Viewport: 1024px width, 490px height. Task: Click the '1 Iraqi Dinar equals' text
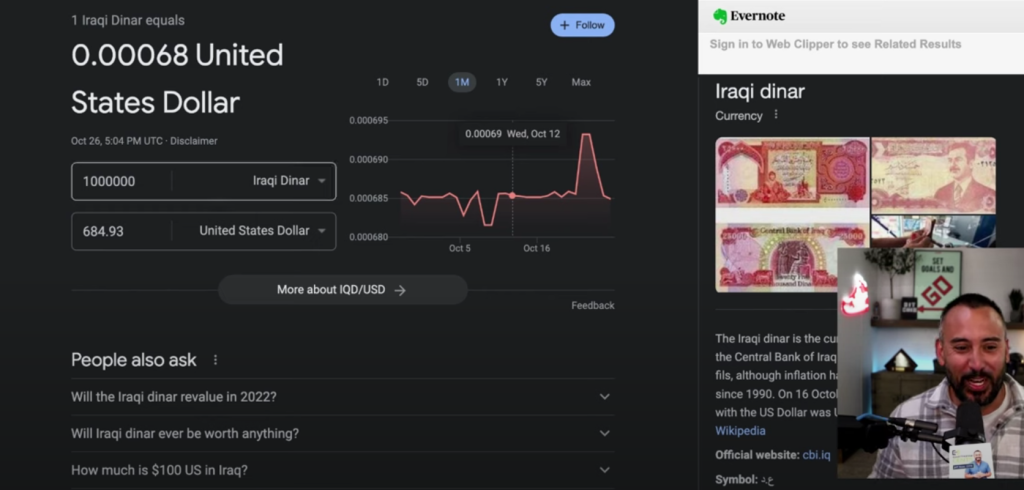[128, 20]
